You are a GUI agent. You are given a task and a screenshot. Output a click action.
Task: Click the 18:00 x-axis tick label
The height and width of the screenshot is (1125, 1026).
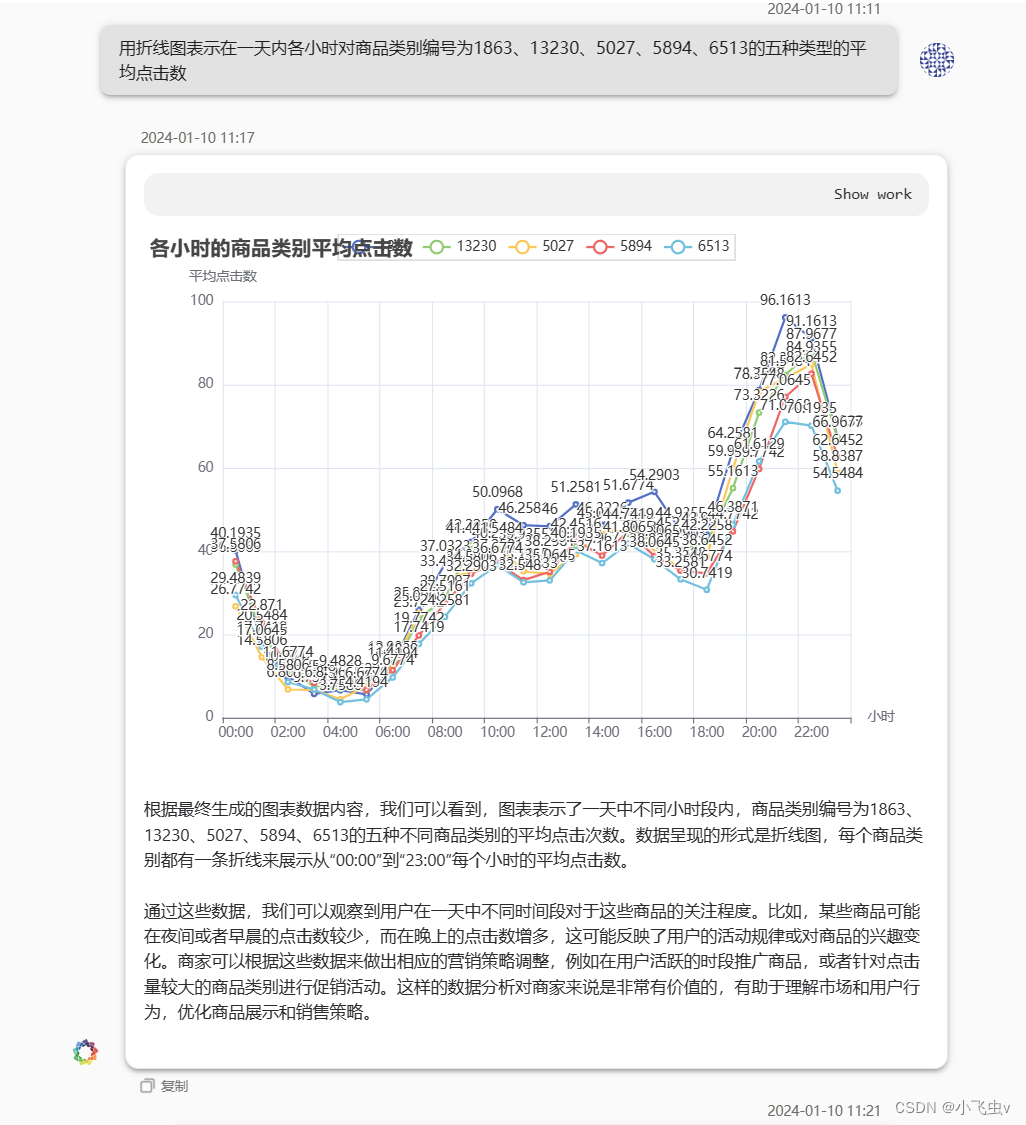click(707, 732)
